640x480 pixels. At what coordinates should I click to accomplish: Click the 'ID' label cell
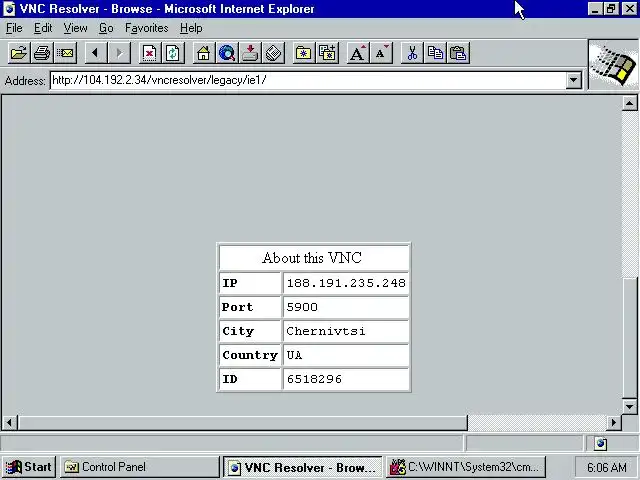click(x=250, y=379)
